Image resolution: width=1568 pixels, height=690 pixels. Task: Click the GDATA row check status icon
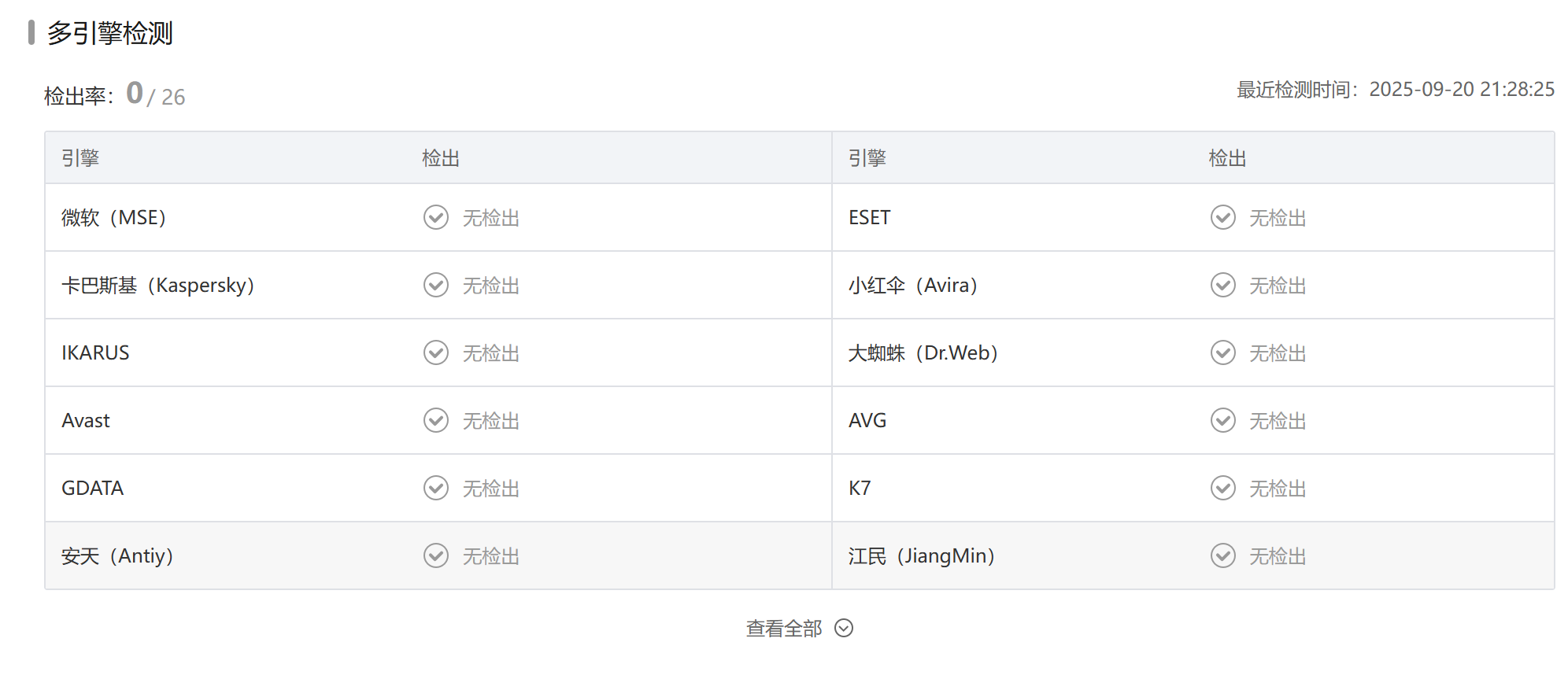pos(435,488)
